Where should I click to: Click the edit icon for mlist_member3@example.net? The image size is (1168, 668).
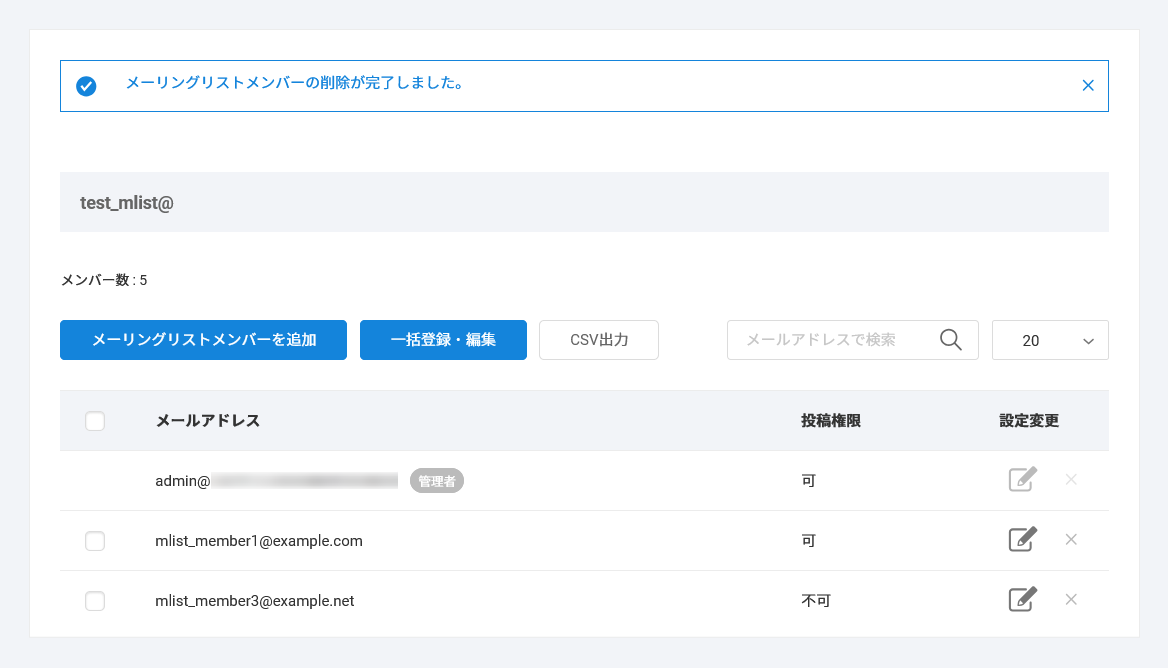coord(1021,600)
